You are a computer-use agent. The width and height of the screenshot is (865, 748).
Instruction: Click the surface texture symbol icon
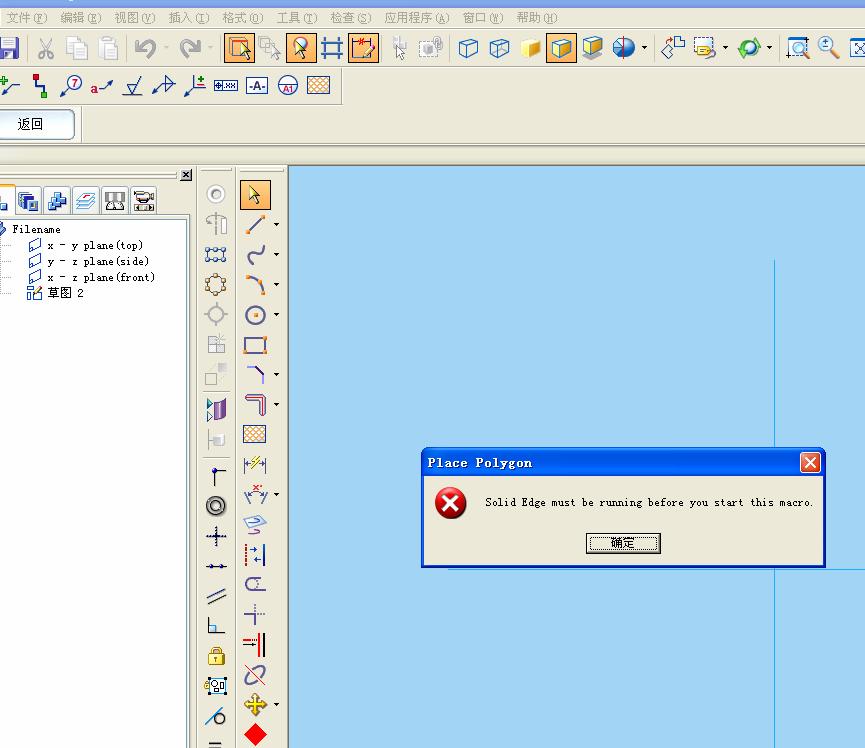pyautogui.click(x=132, y=85)
